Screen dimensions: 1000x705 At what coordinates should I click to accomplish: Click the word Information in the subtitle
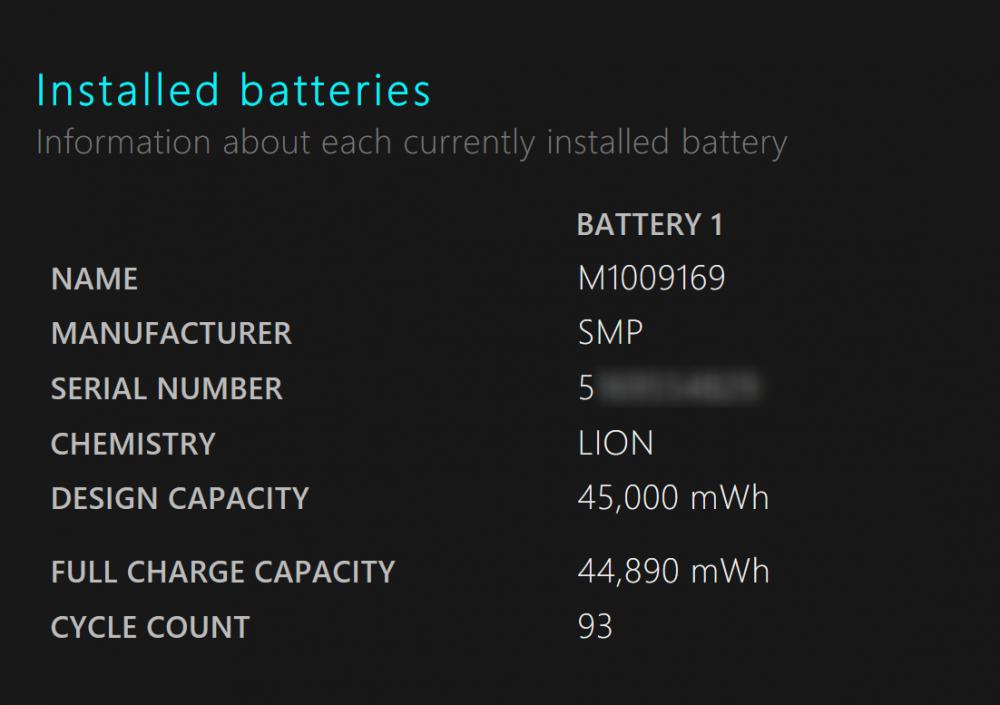click(123, 142)
